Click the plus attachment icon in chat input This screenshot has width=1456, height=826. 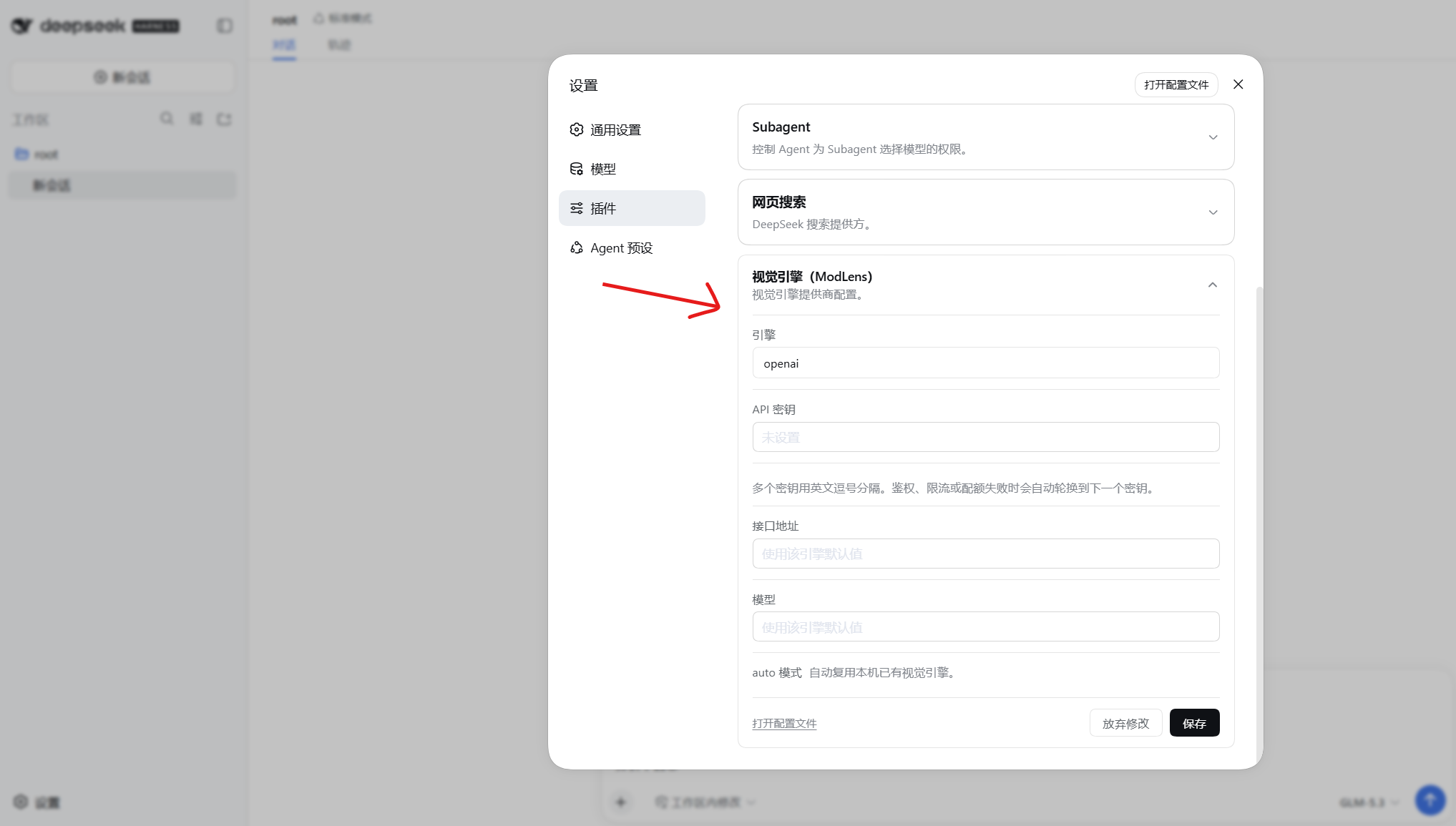tap(620, 802)
